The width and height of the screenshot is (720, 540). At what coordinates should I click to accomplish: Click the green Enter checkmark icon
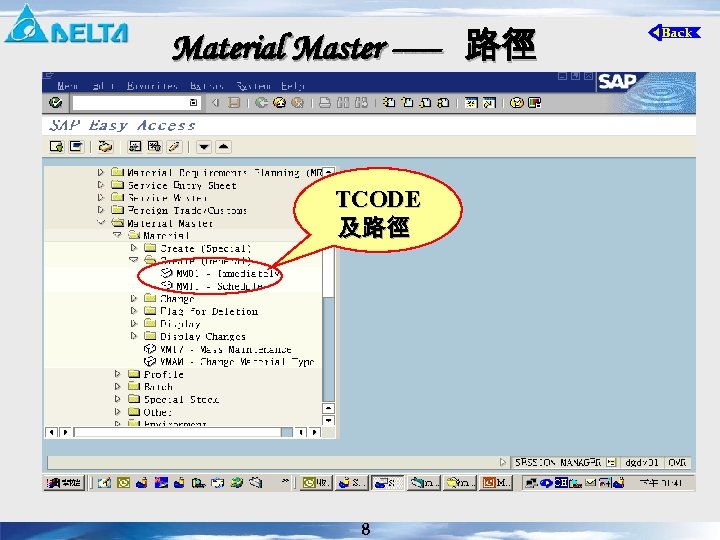[56, 102]
